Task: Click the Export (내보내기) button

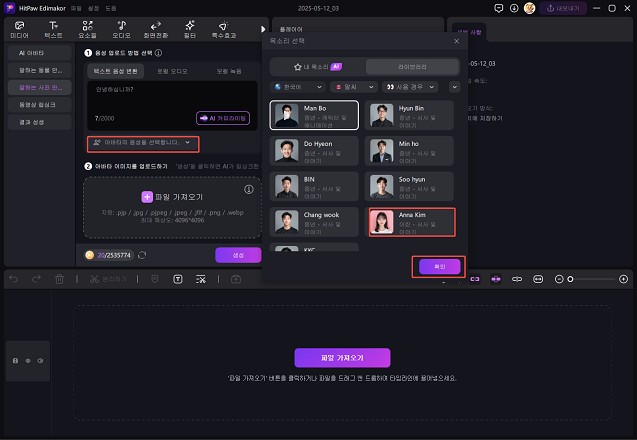Action: [x=563, y=8]
